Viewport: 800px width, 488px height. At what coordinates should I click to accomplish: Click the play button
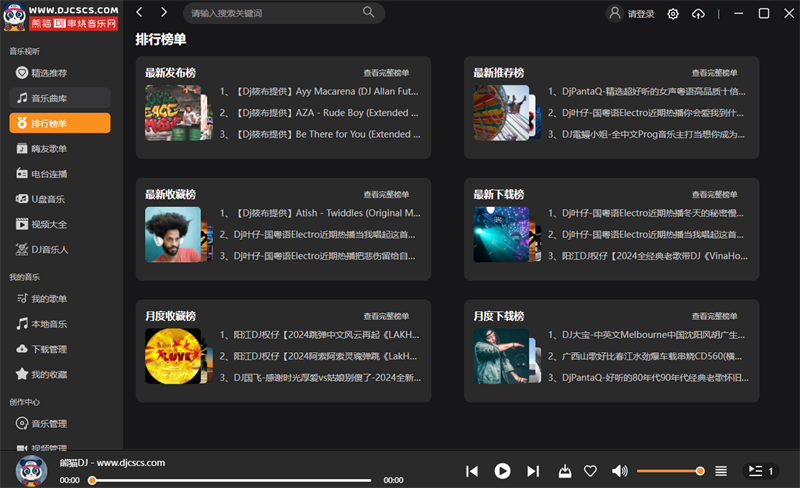click(502, 471)
